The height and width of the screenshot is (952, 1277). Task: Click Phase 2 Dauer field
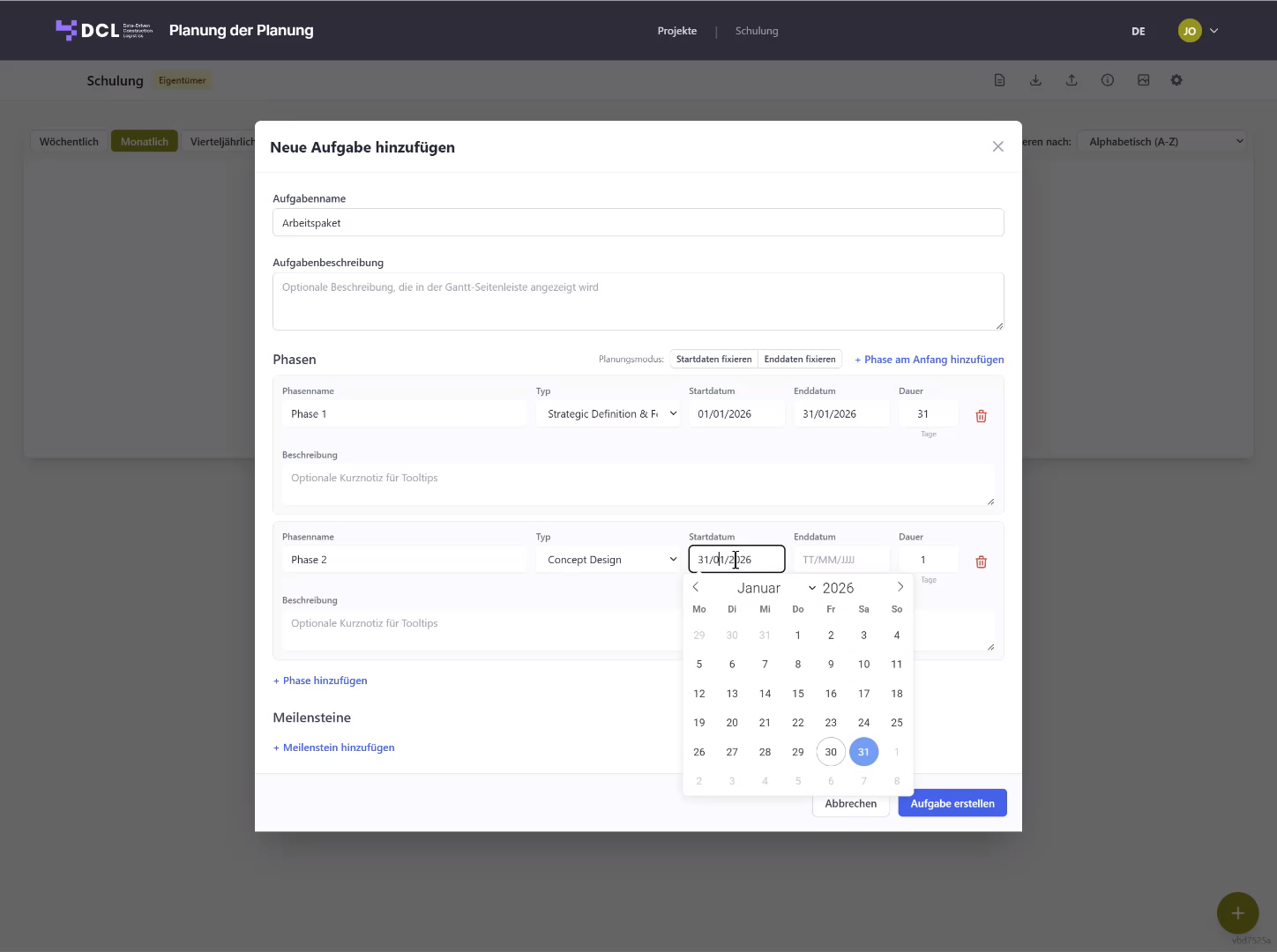929,560
